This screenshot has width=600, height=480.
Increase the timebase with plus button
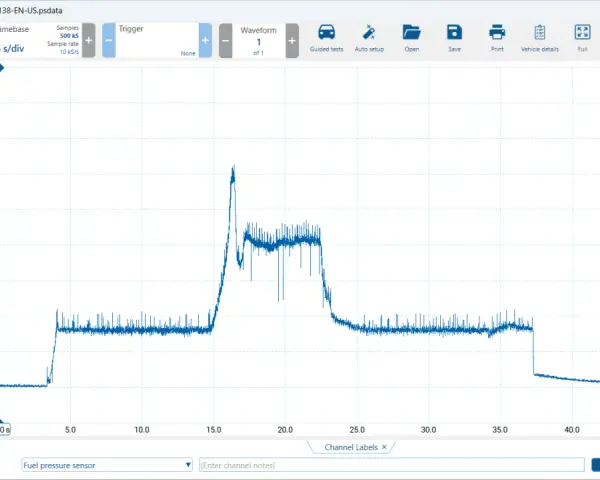pos(89,40)
